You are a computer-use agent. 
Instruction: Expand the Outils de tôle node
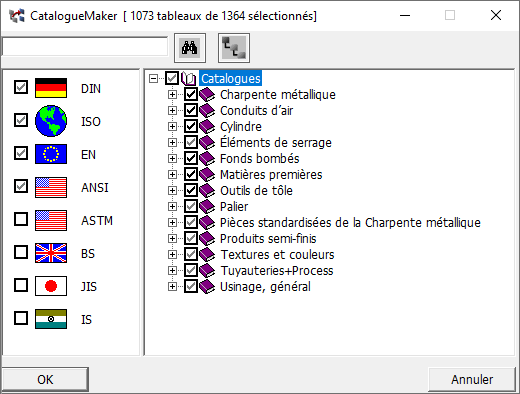coord(172,191)
